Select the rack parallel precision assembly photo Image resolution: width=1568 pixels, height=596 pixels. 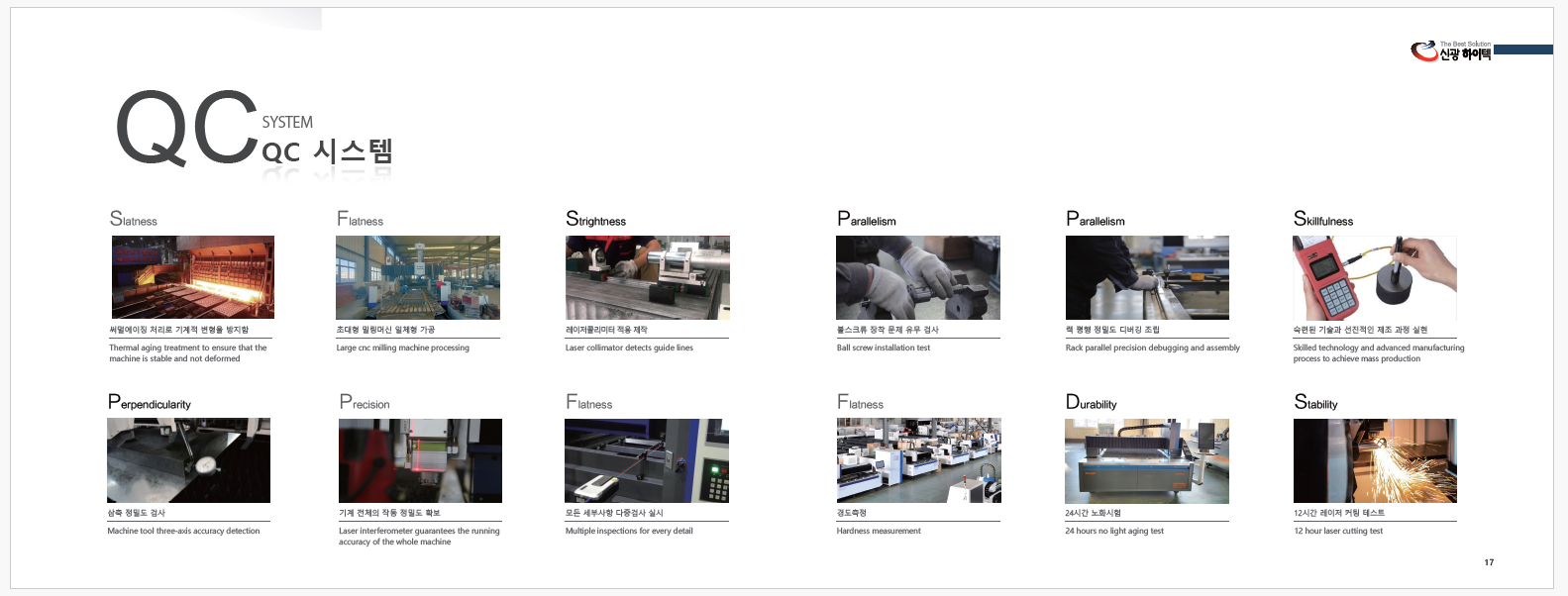pos(1146,277)
